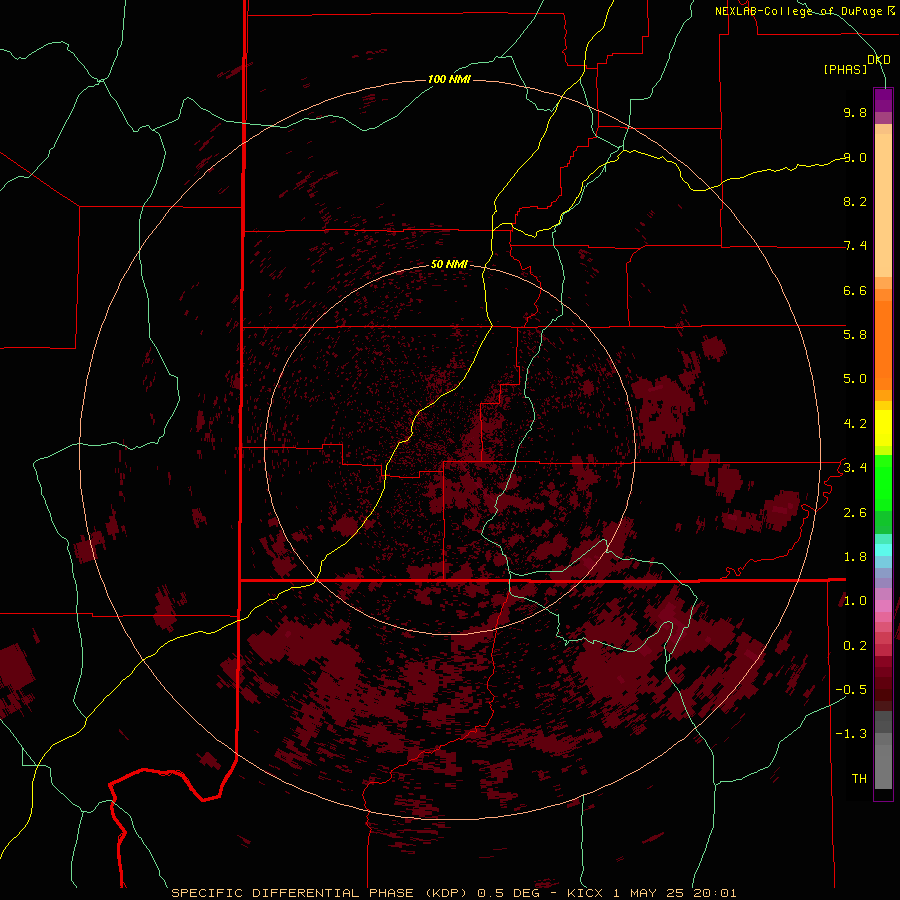This screenshot has height=900, width=900.
Task: Click the 50 NMI range ring label
Action: 449,265
